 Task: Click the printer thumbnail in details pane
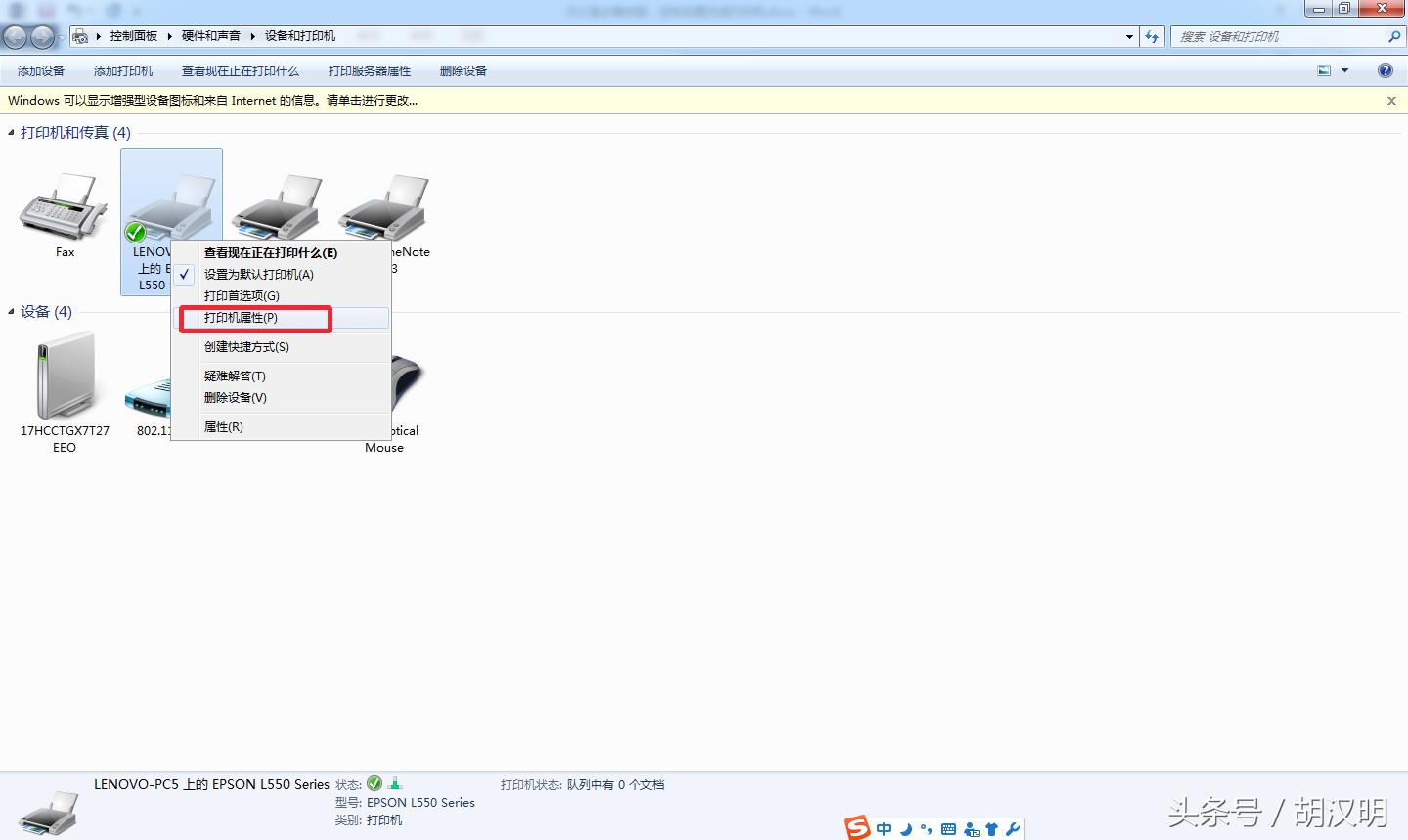[49, 812]
